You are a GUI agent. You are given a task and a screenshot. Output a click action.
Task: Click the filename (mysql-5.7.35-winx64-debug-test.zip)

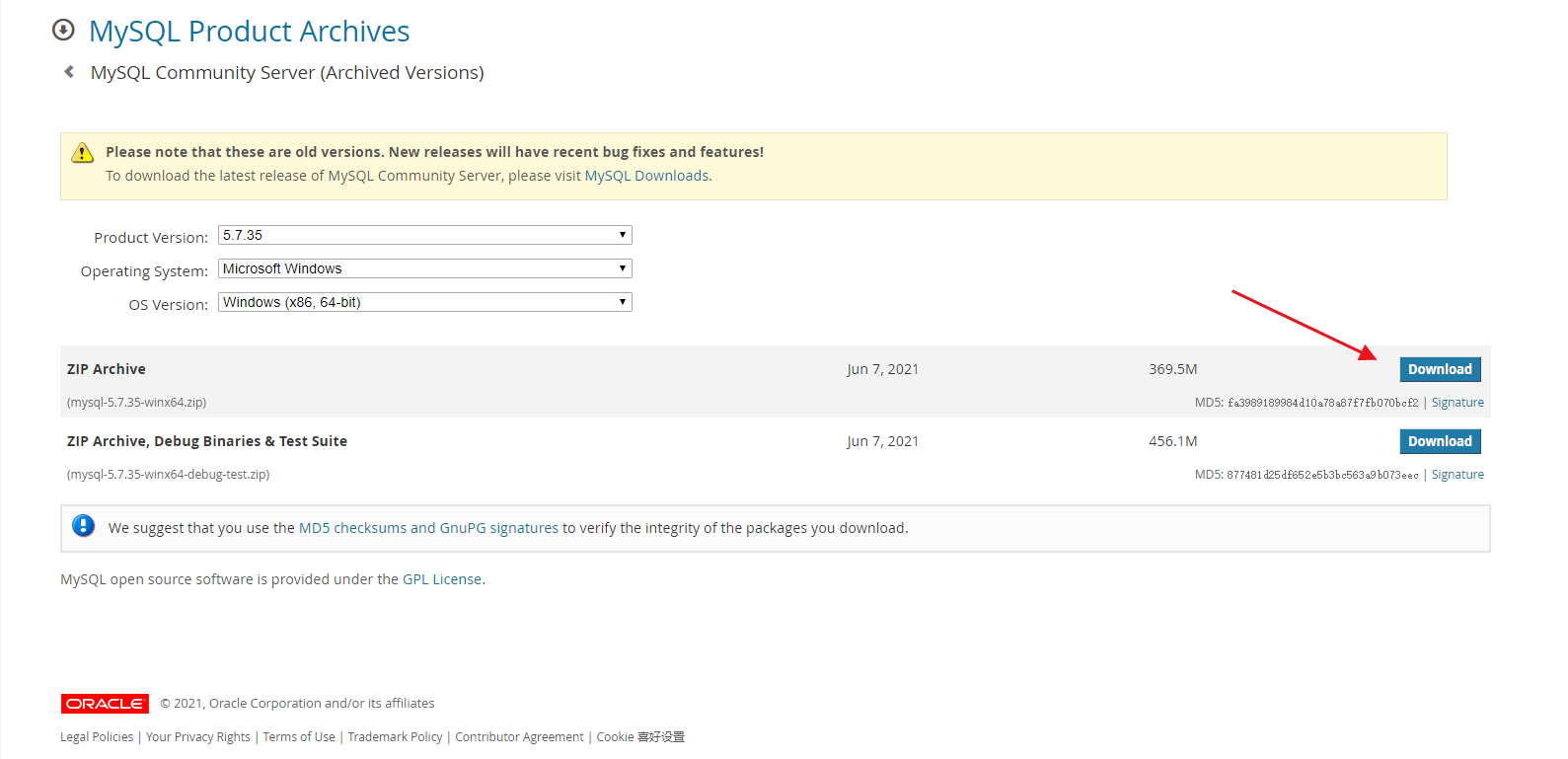click(168, 475)
